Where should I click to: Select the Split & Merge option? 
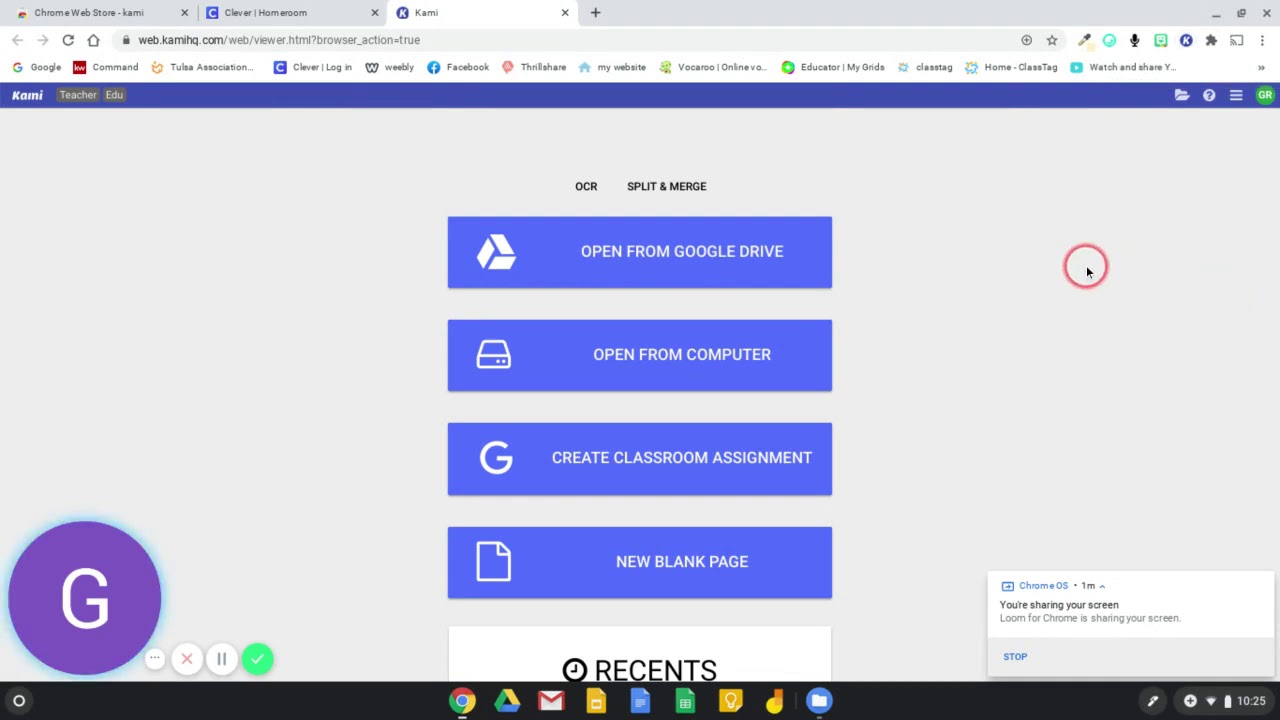667,186
